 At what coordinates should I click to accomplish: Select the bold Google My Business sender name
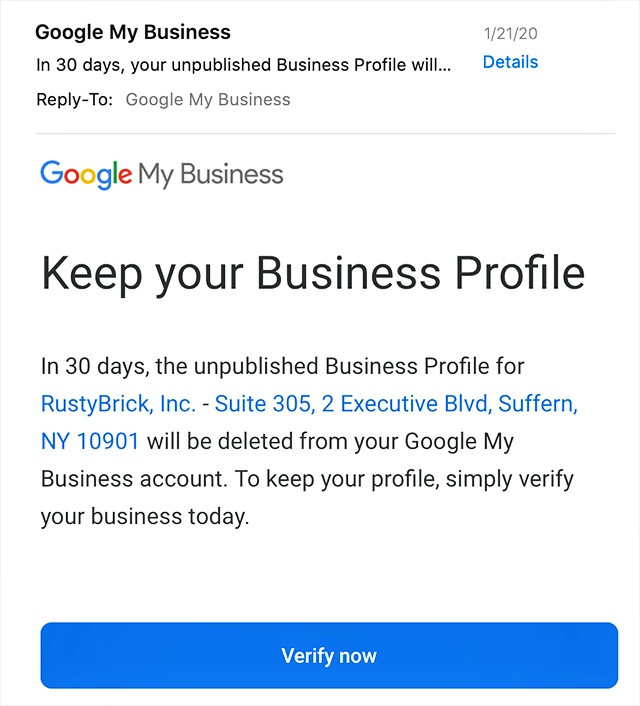point(133,32)
